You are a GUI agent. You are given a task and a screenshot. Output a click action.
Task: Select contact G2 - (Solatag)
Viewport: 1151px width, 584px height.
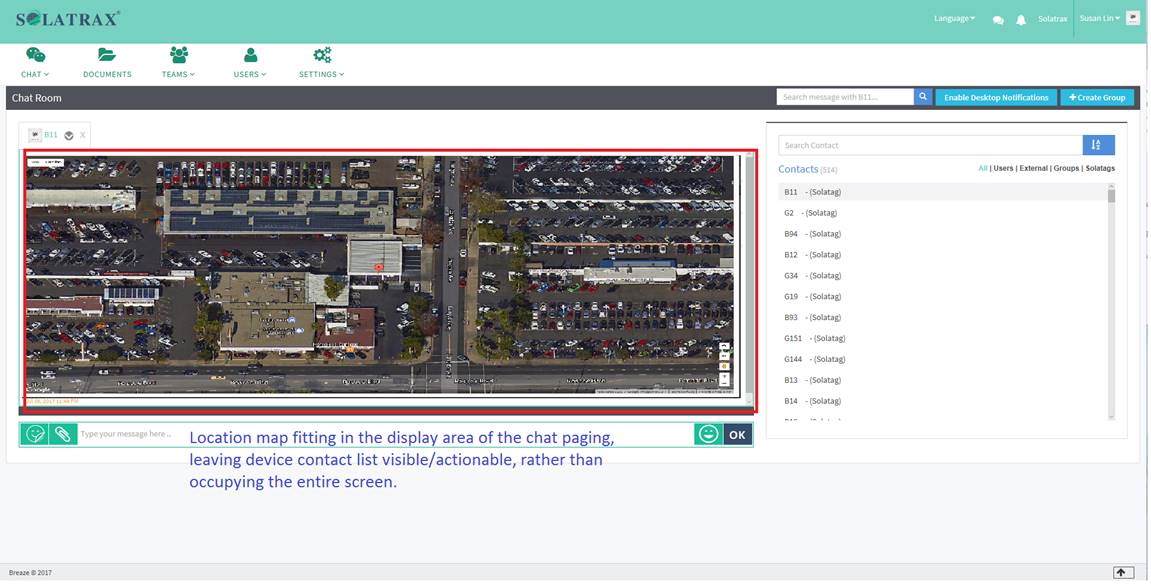[943, 213]
